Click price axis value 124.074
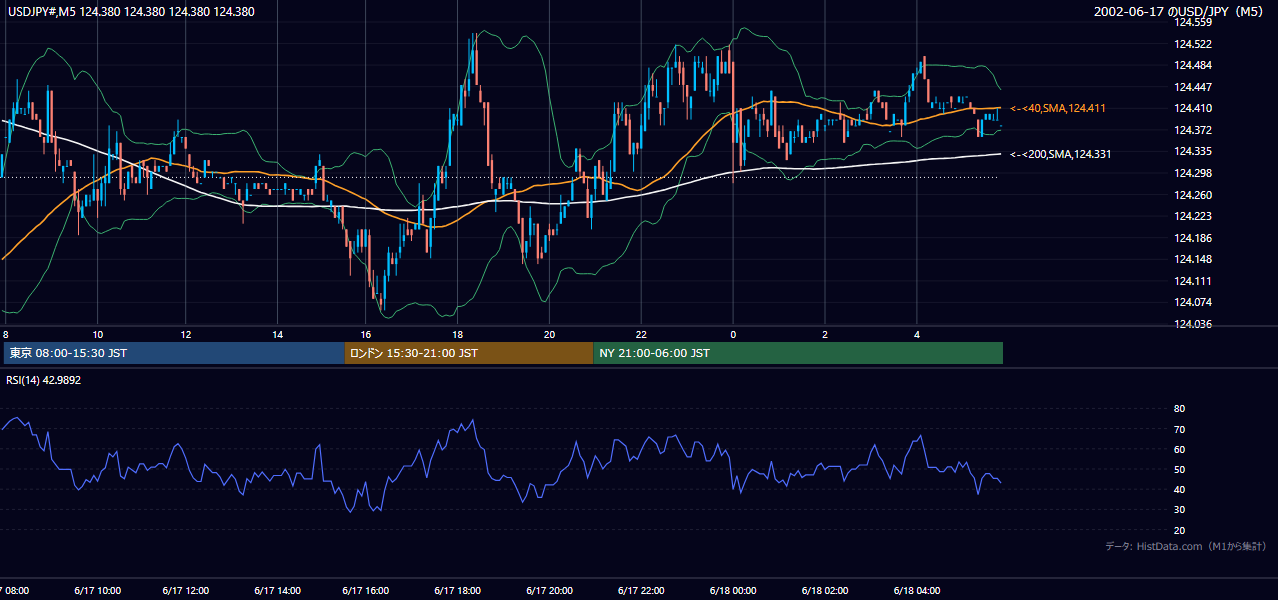The width and height of the screenshot is (1278, 600). click(x=1192, y=302)
